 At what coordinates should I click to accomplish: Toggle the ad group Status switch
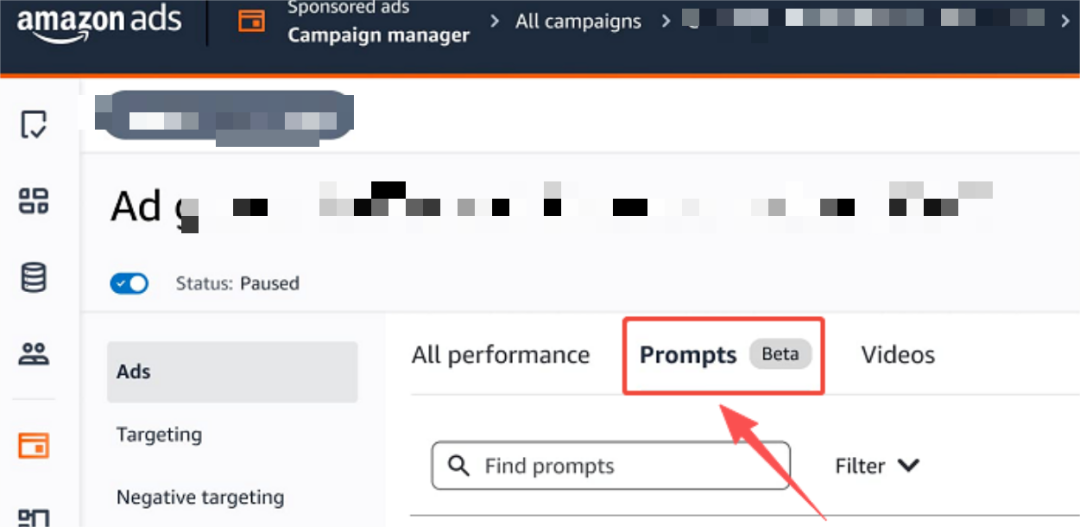129,283
